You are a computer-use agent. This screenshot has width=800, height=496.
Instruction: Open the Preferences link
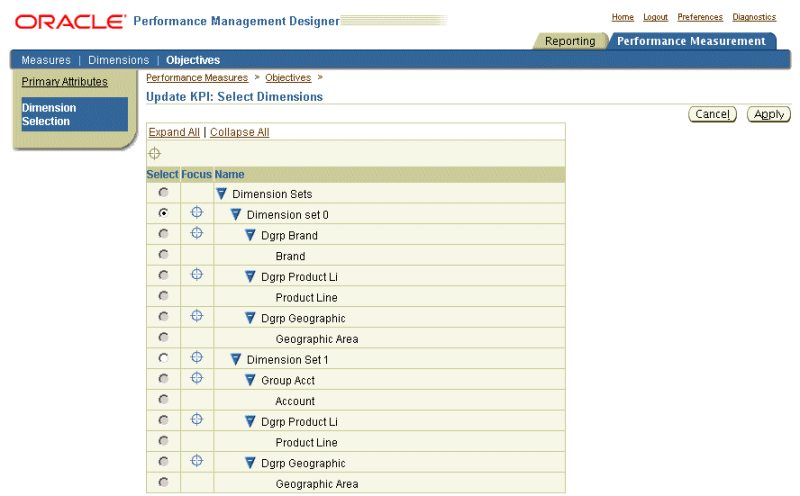(700, 17)
